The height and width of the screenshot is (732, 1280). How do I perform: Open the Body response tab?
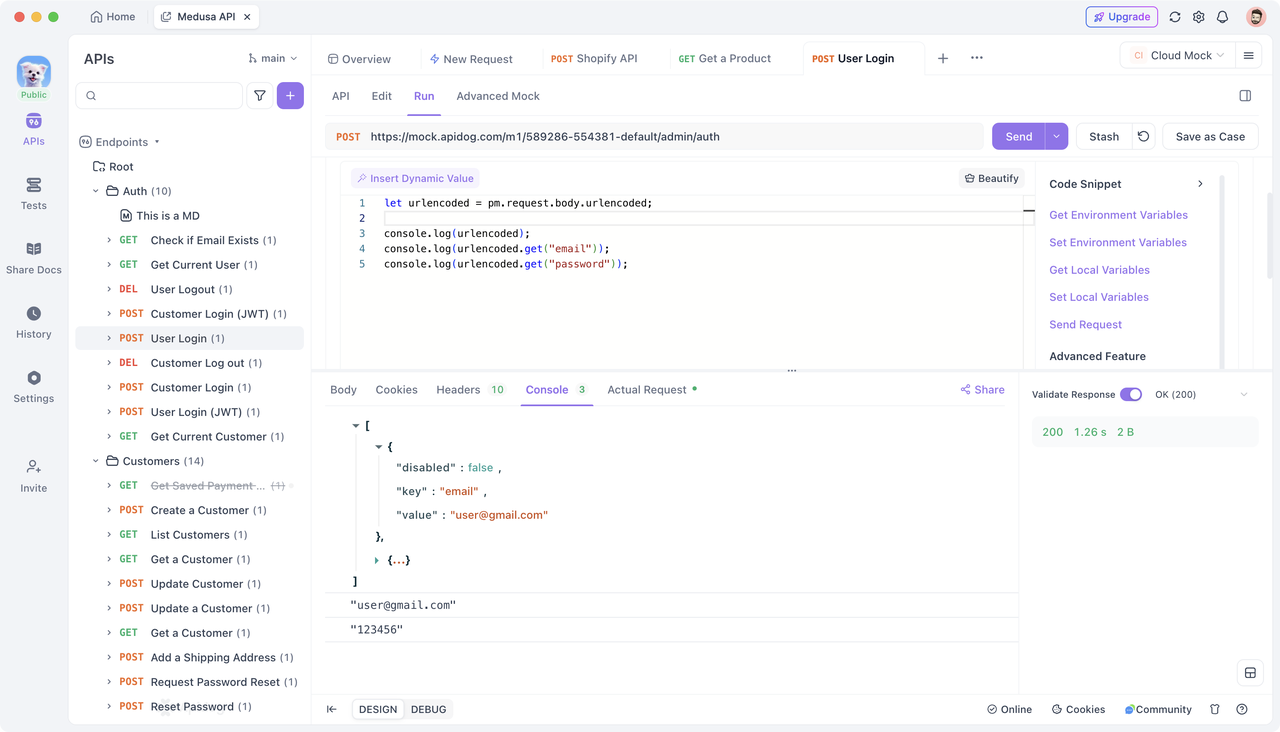tap(343, 389)
